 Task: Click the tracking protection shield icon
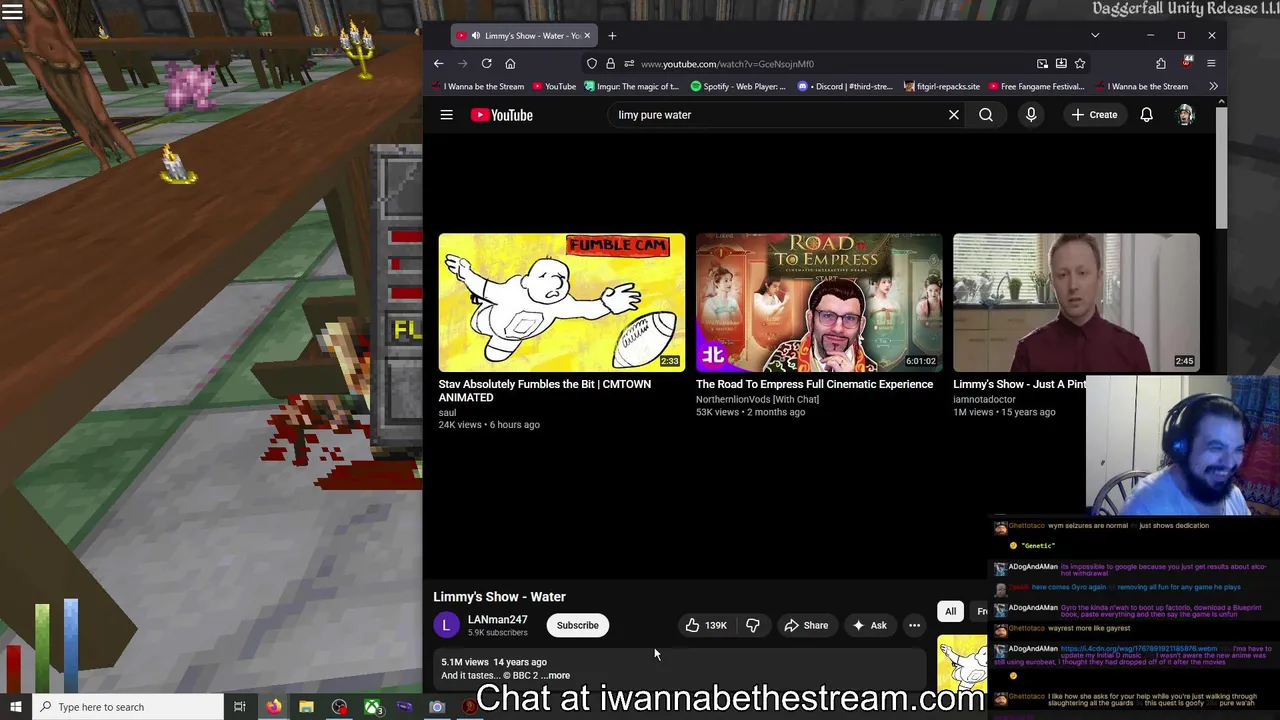[x=592, y=64]
